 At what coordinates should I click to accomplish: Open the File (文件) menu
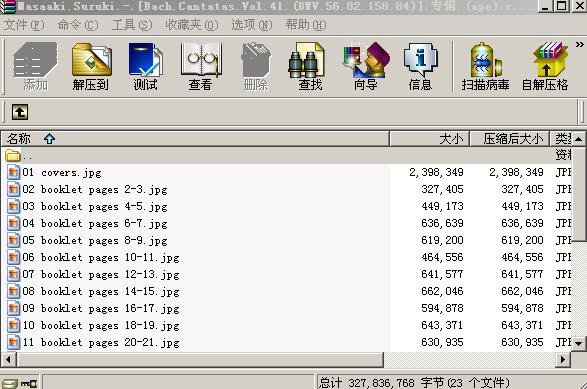tap(24, 25)
